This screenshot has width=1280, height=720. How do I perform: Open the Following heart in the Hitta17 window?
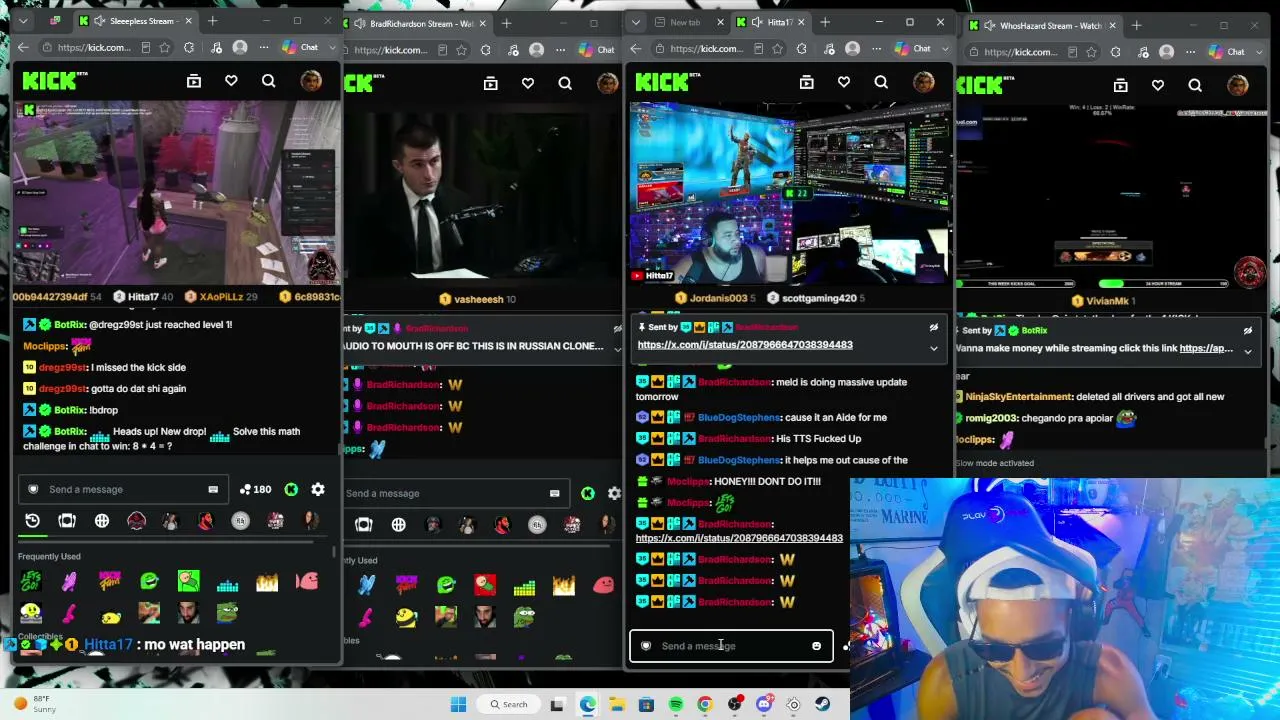[x=844, y=82]
